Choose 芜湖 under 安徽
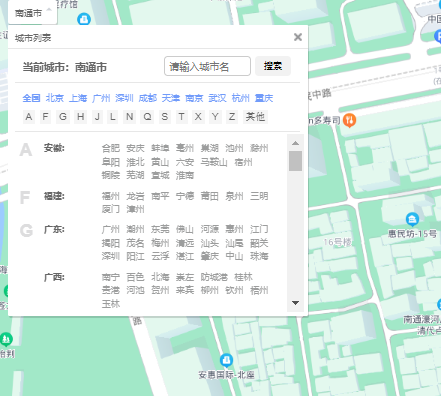The width and height of the screenshot is (441, 396). (x=135, y=175)
